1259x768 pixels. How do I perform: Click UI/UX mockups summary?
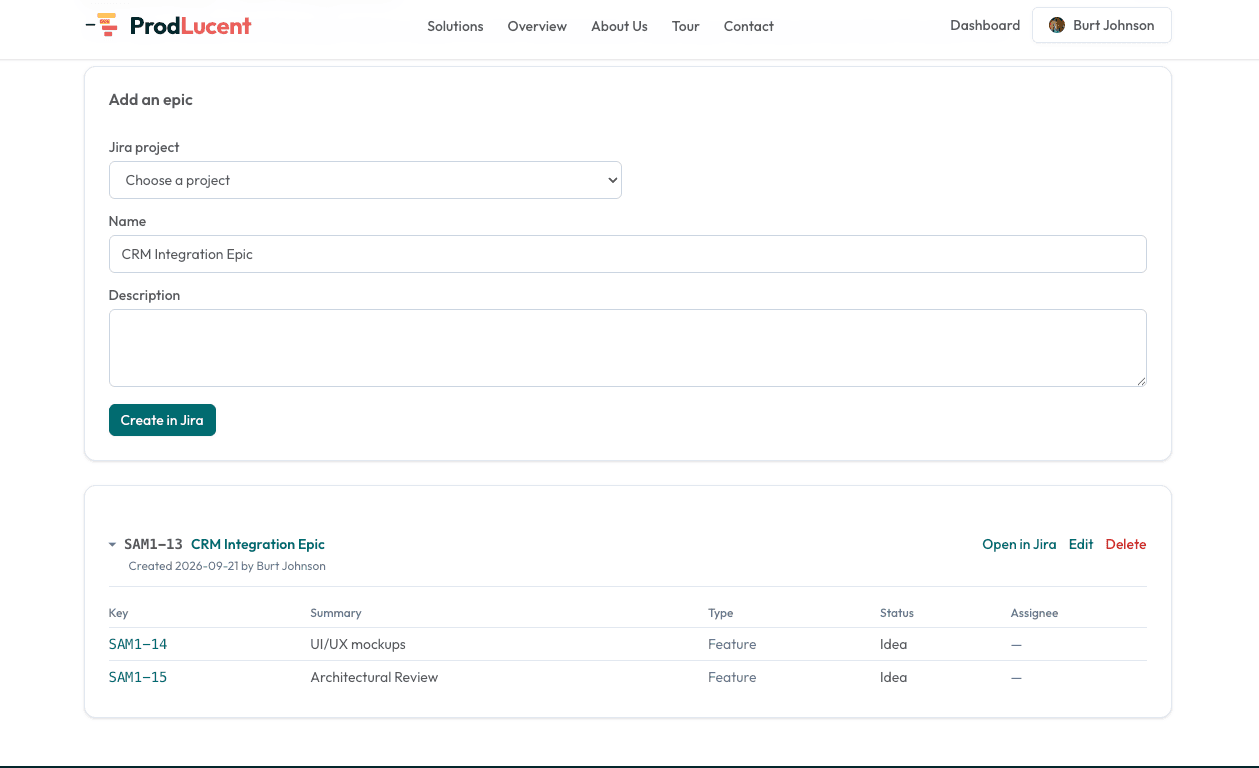[358, 644]
